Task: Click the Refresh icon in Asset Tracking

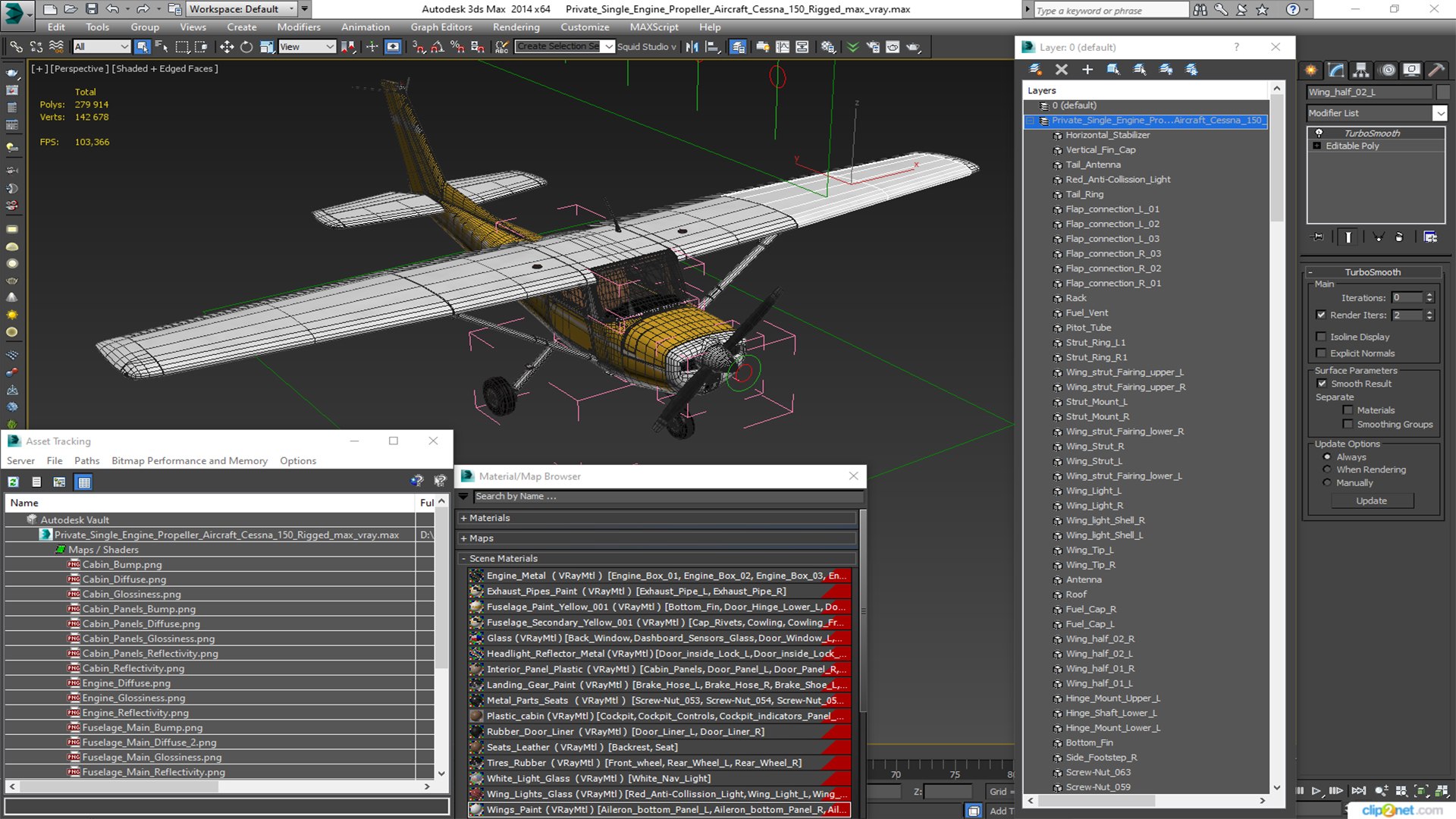Action: (x=14, y=482)
